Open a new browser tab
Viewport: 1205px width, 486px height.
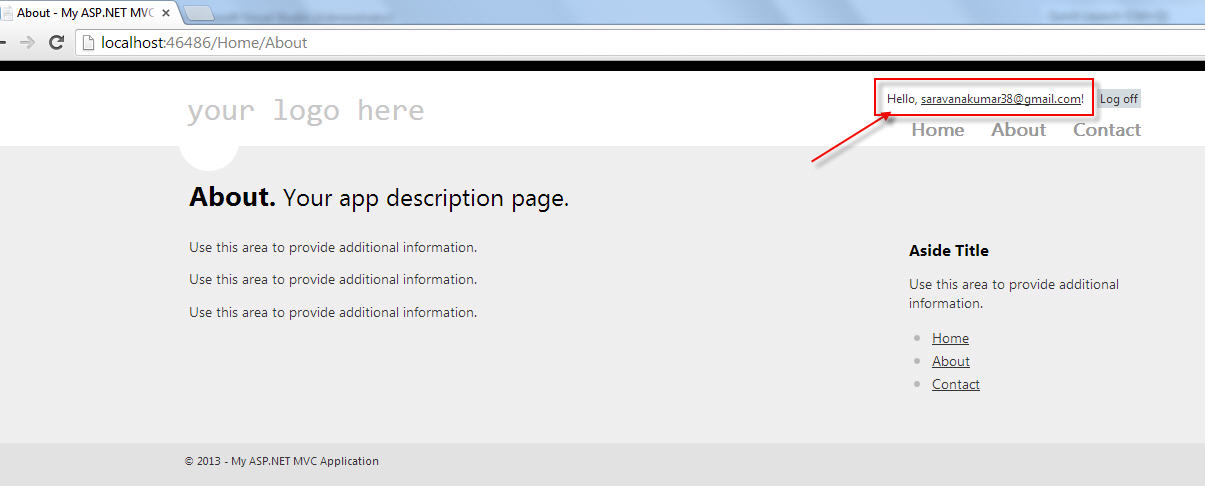tap(199, 13)
